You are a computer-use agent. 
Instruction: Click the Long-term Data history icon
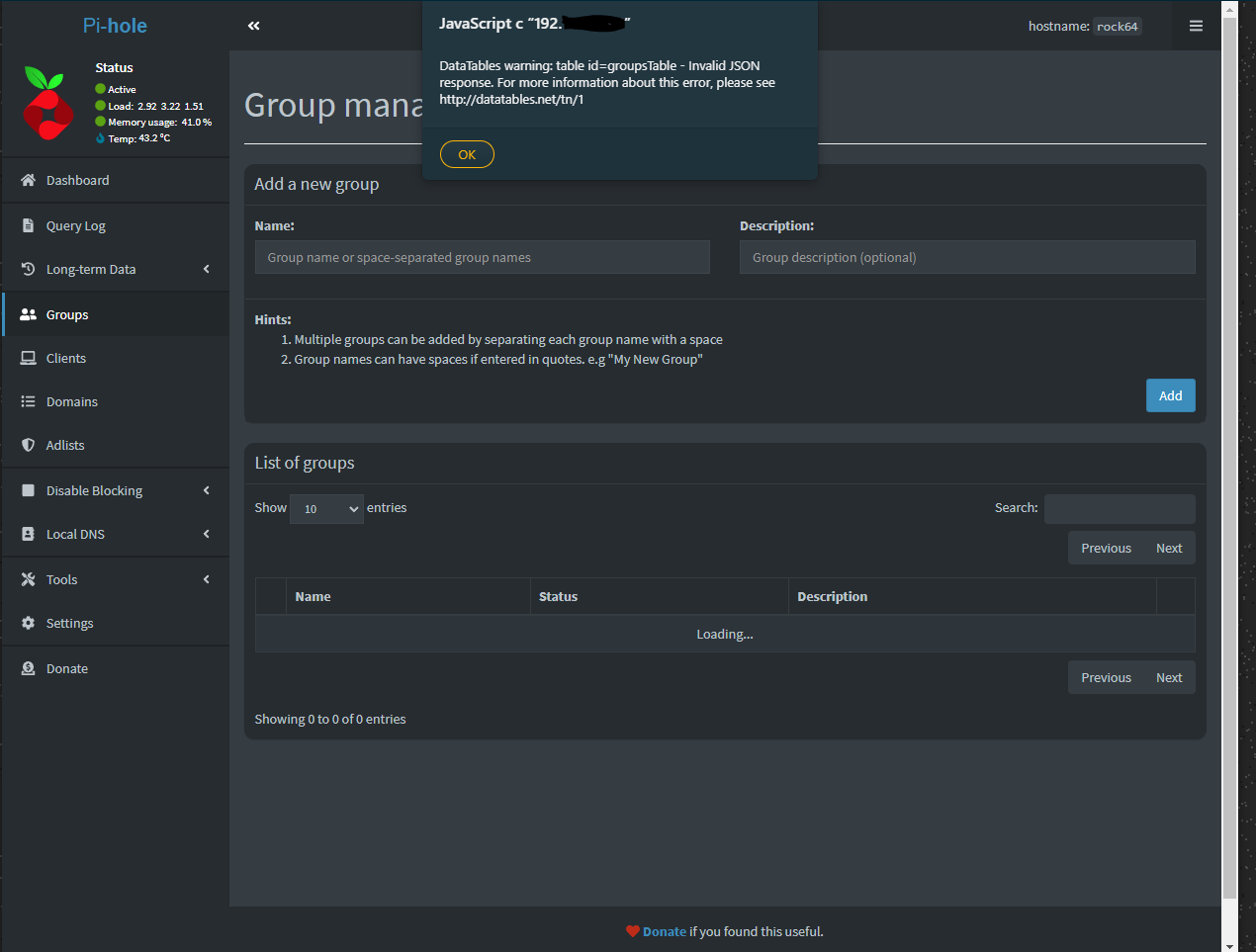28,269
